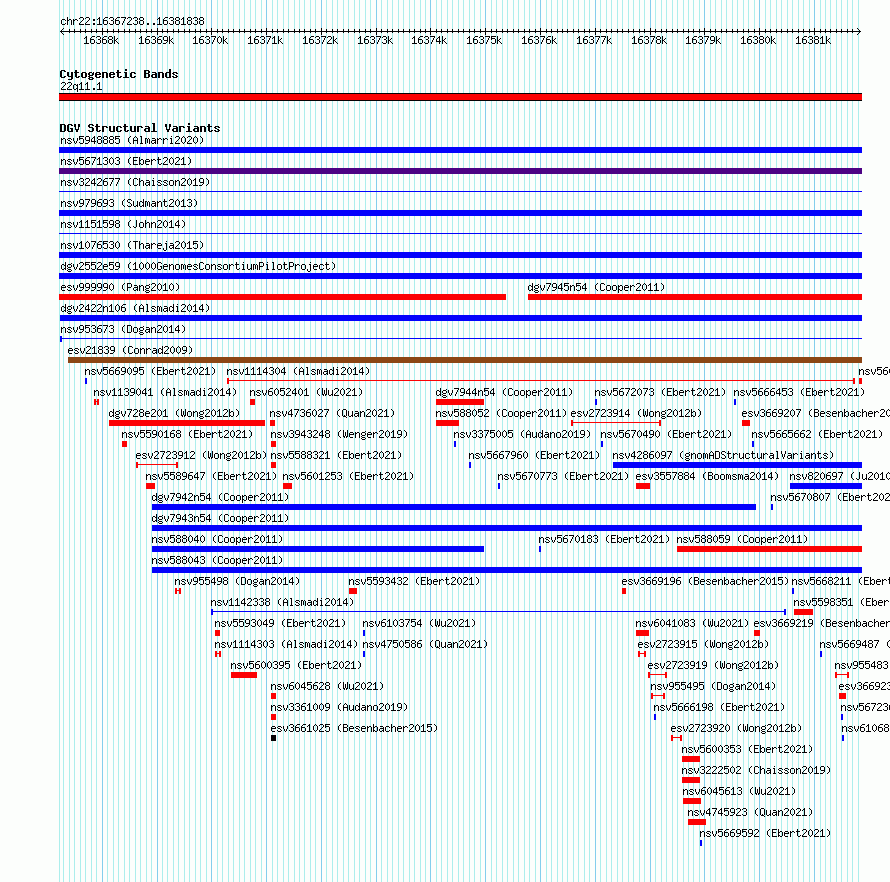Click nsv5665662 (Ebert2021) label
890x882 pixels.
817,434
